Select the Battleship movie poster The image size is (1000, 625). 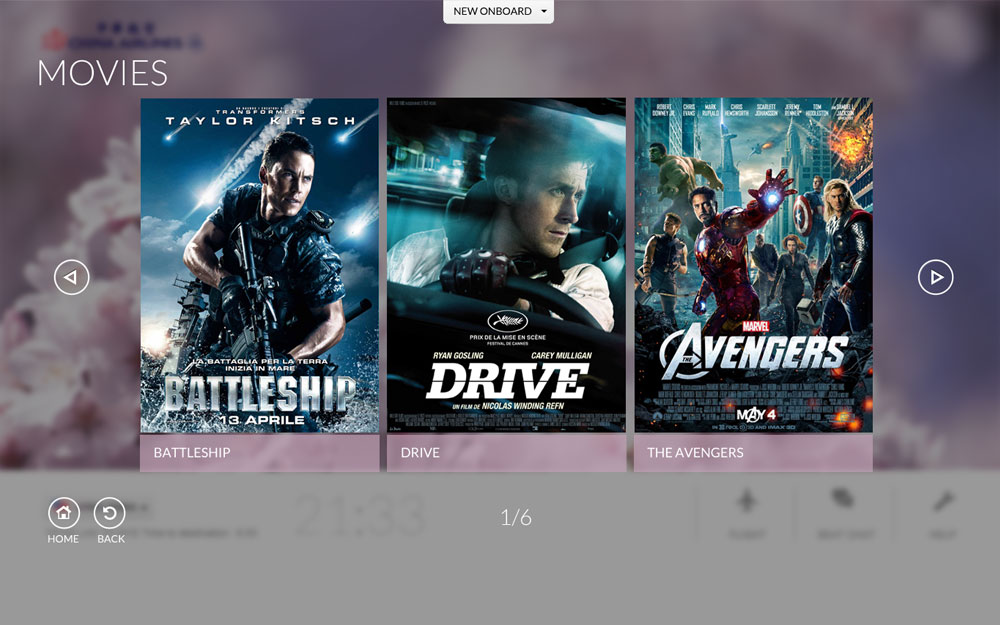pyautogui.click(x=259, y=265)
